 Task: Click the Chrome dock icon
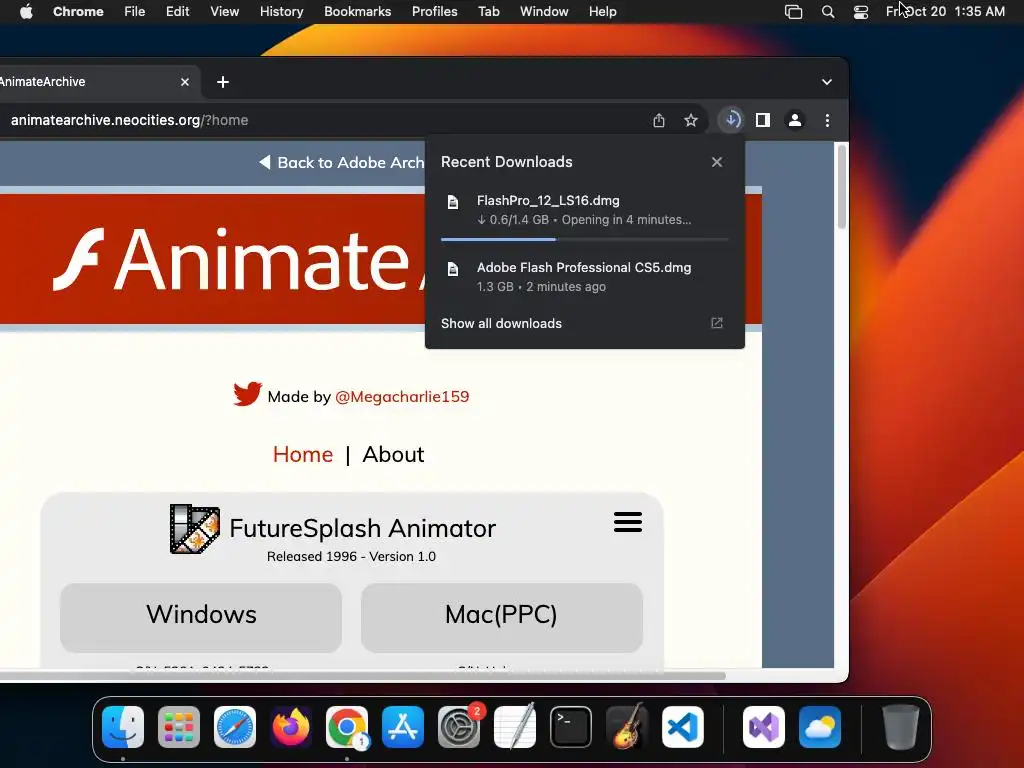coord(347,727)
